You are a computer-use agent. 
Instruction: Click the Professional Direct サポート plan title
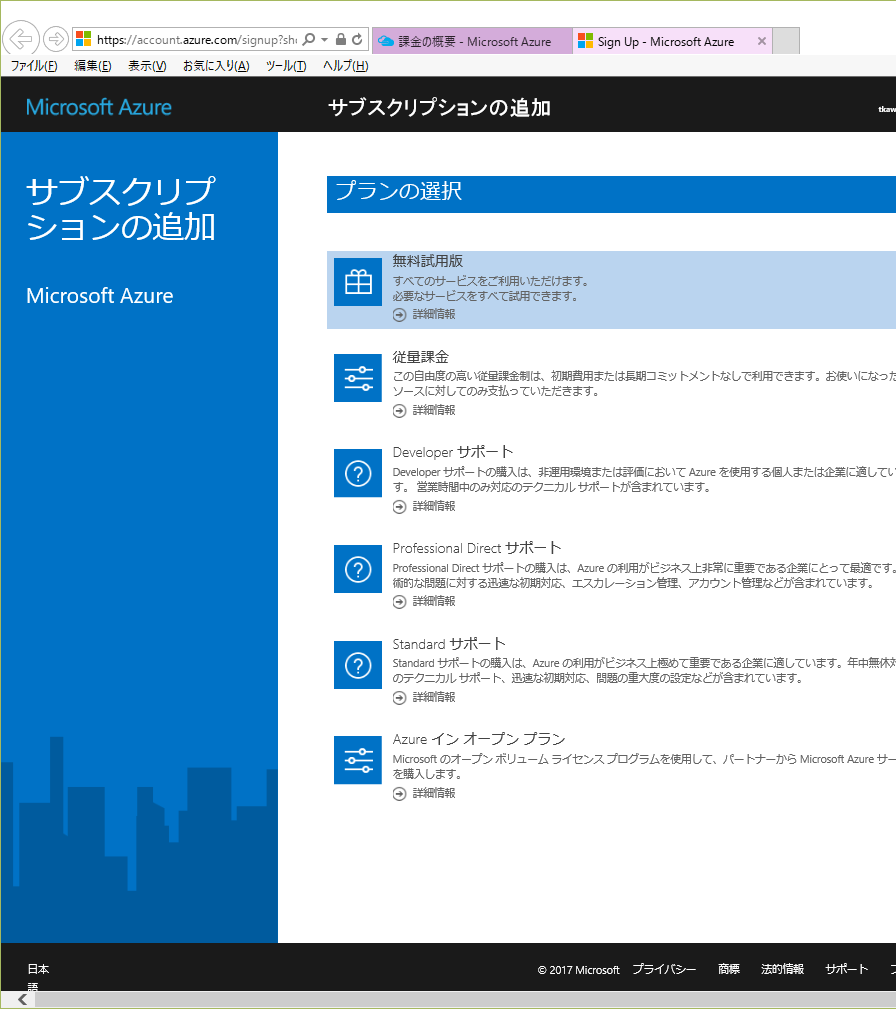[x=477, y=548]
